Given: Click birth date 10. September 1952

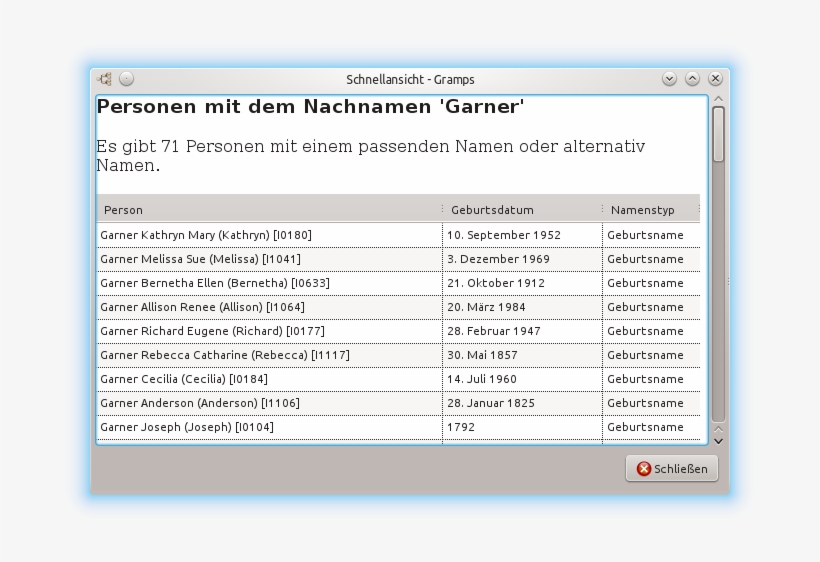Looking at the screenshot, I should [504, 235].
